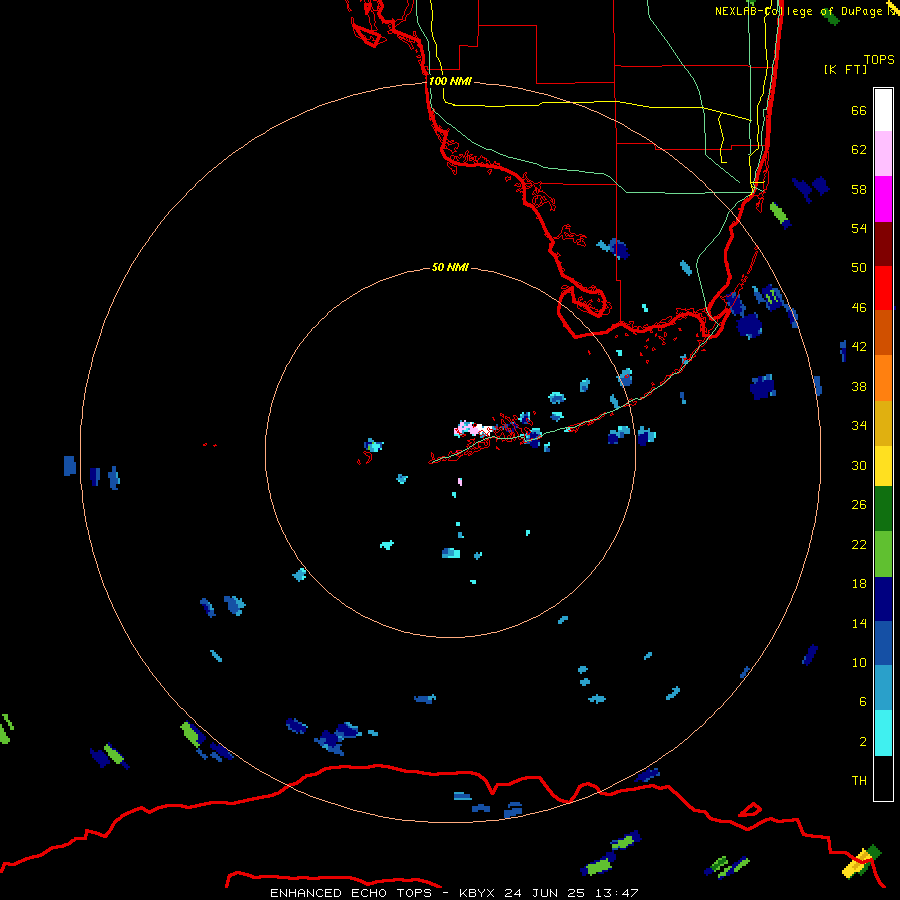Click the '30' legend value
This screenshot has height=900, width=900.
point(859,465)
